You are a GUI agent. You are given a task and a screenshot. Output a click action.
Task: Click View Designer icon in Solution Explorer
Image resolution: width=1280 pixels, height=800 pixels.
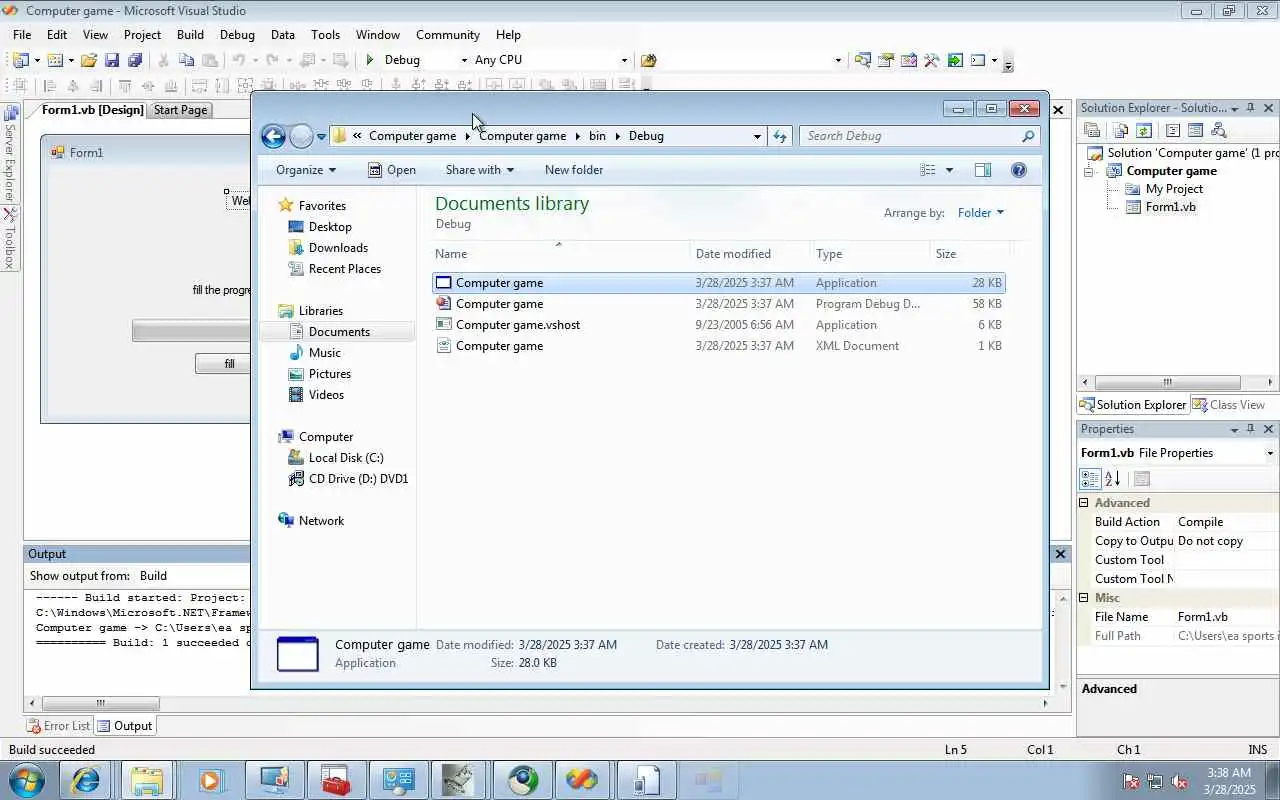(x=1195, y=130)
